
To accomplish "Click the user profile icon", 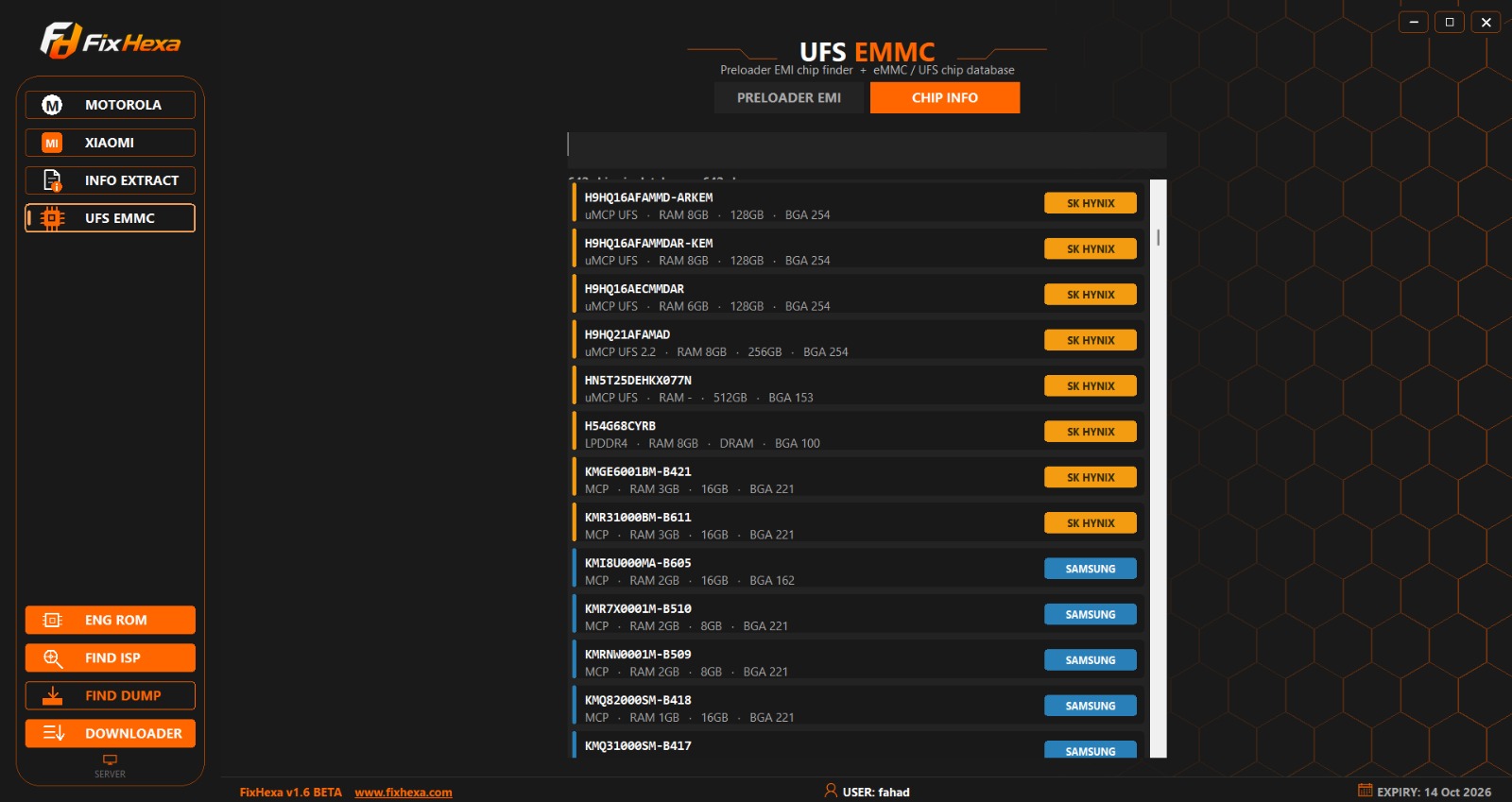I will [831, 791].
